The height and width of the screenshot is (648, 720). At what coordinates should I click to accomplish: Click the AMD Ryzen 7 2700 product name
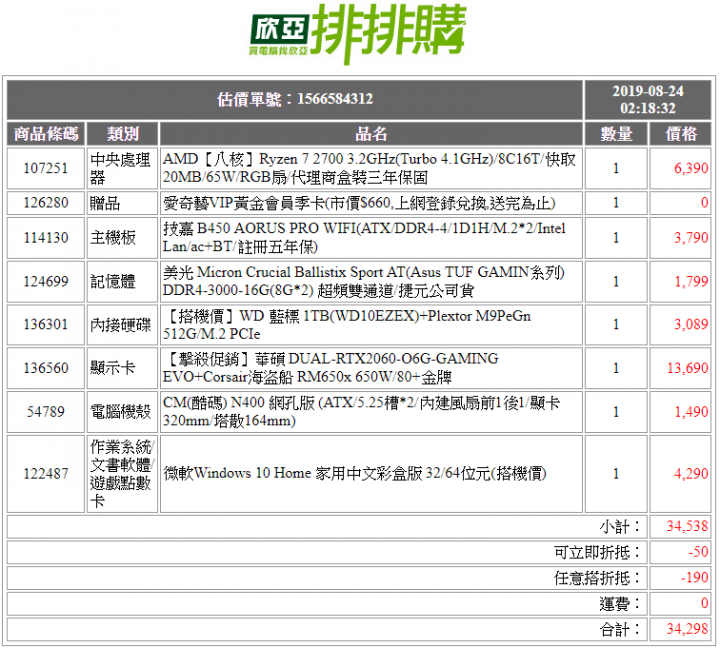pos(369,168)
